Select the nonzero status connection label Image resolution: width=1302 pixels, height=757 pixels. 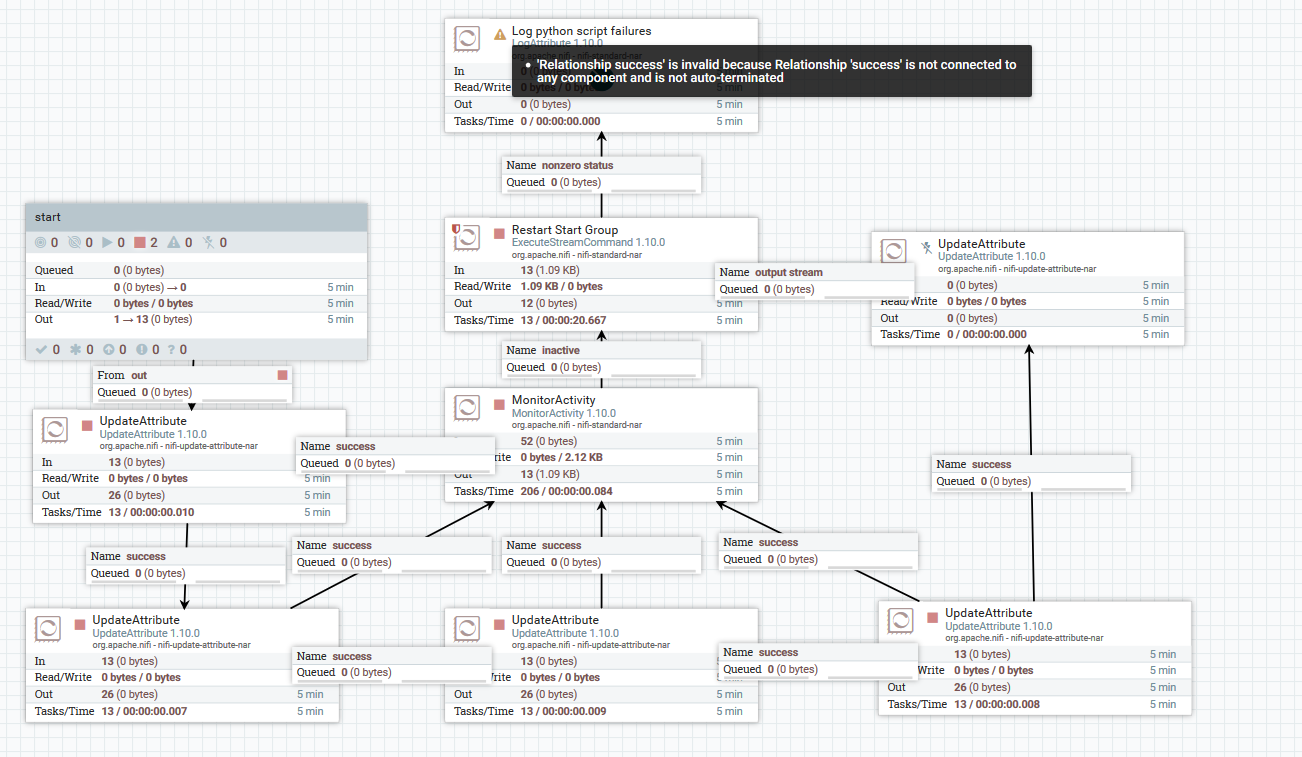pos(601,174)
